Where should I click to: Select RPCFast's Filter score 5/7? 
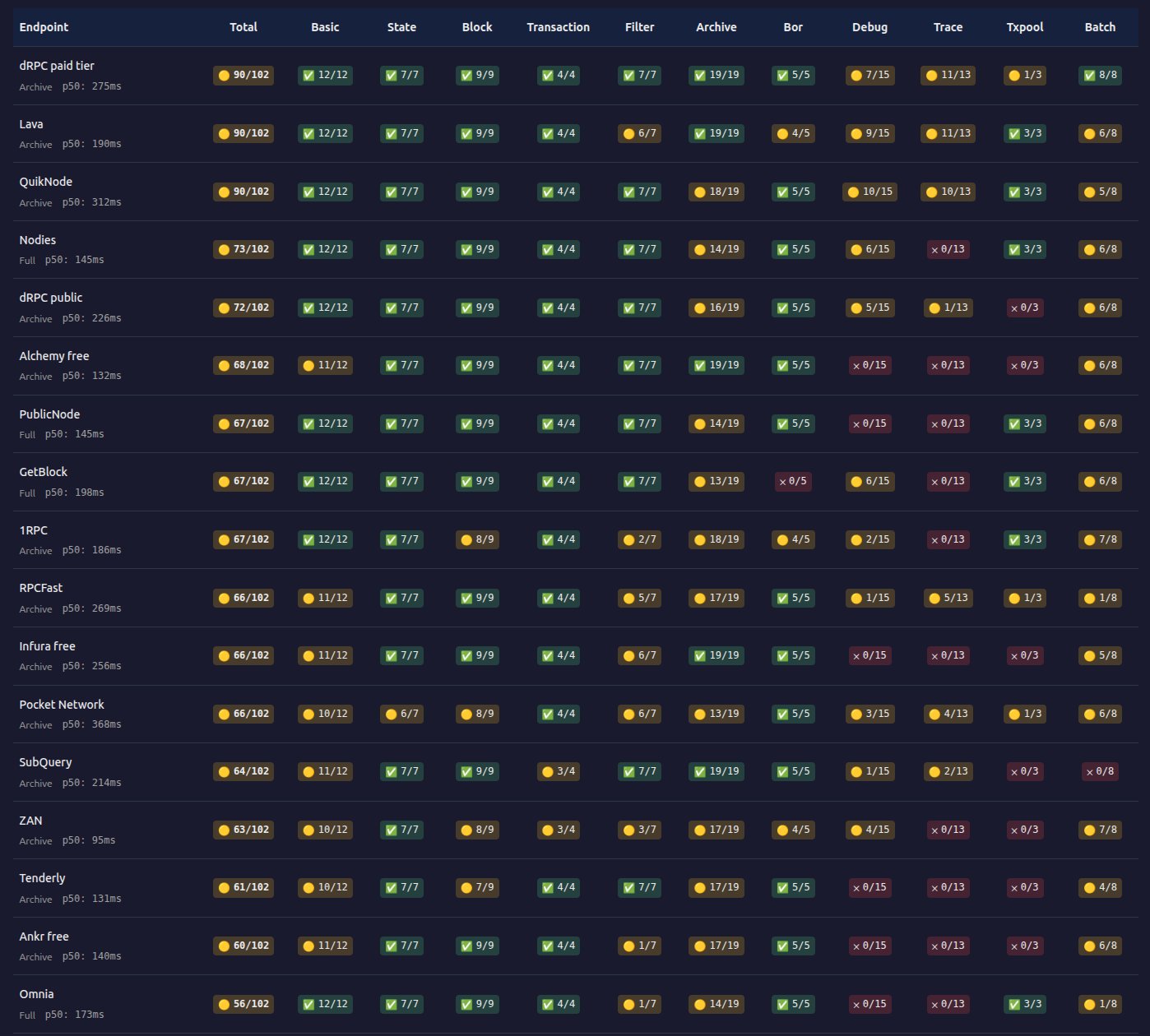639,598
